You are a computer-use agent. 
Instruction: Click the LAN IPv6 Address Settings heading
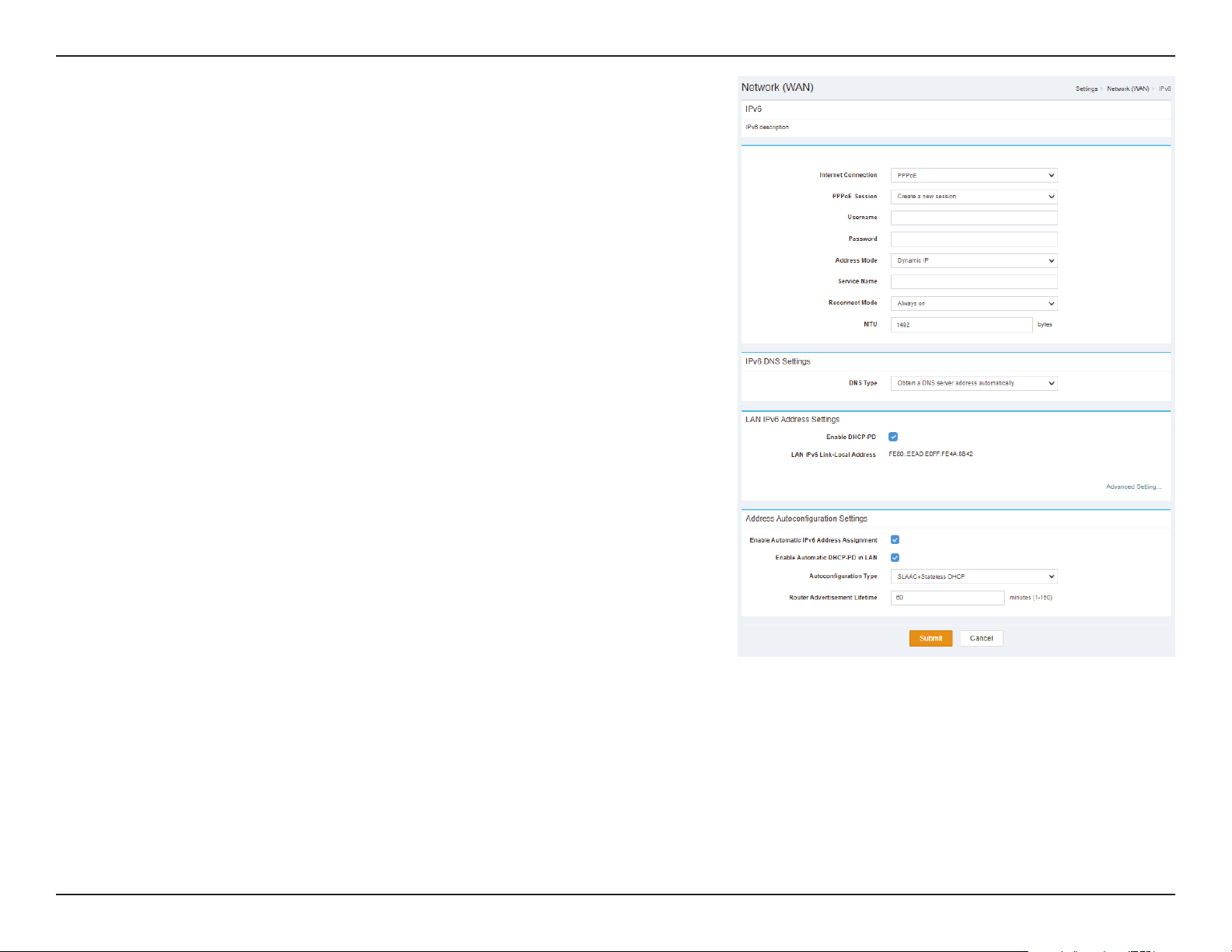792,419
